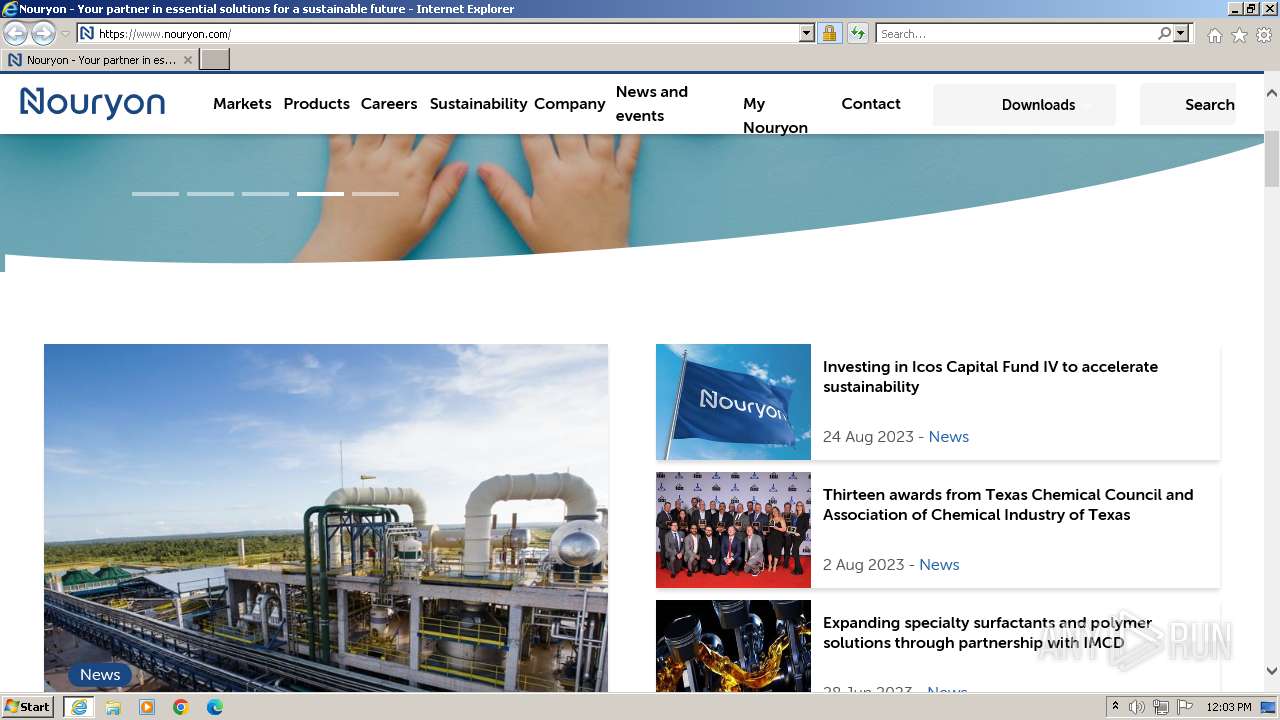Open the News and events menu
The image size is (1280, 720).
(652, 104)
